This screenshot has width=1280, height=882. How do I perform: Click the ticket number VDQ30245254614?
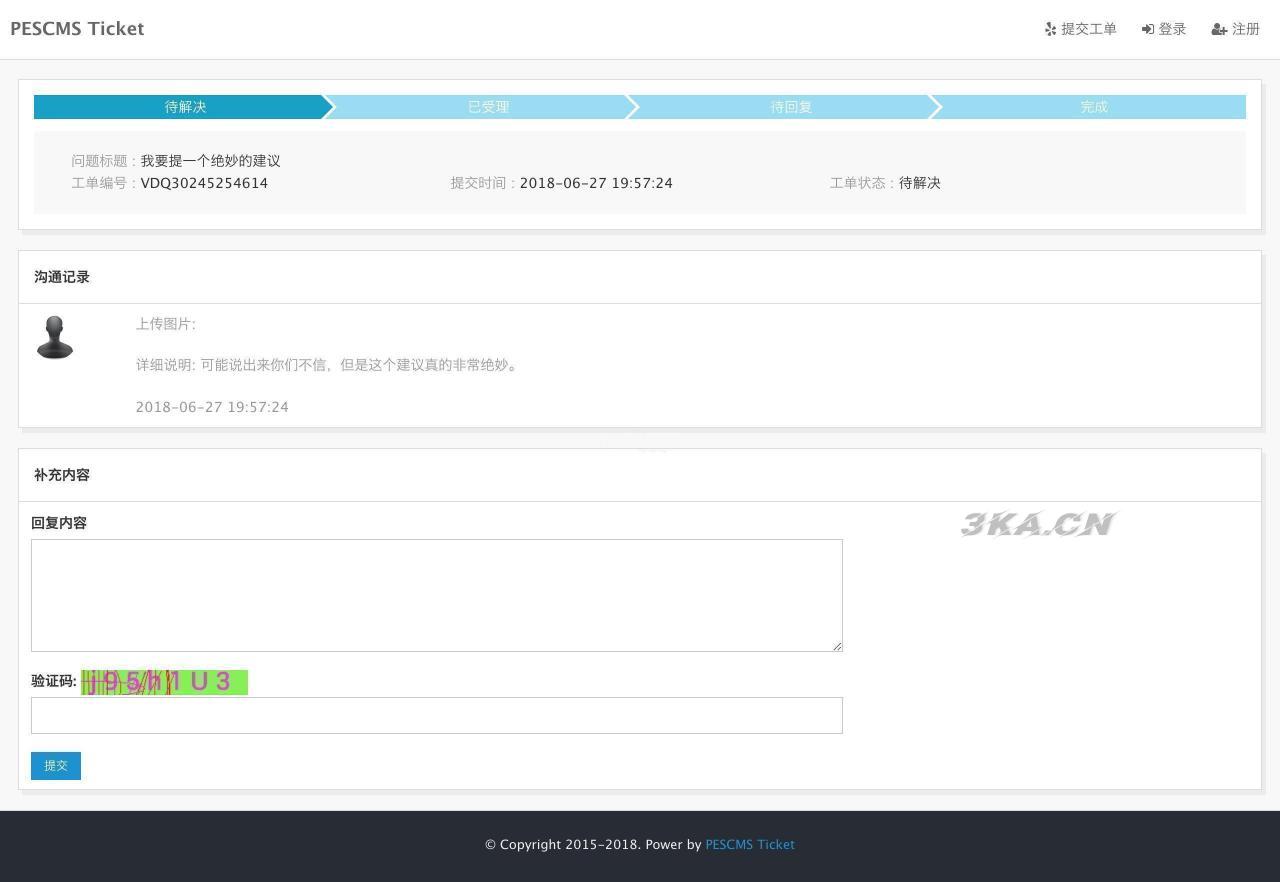[x=204, y=183]
